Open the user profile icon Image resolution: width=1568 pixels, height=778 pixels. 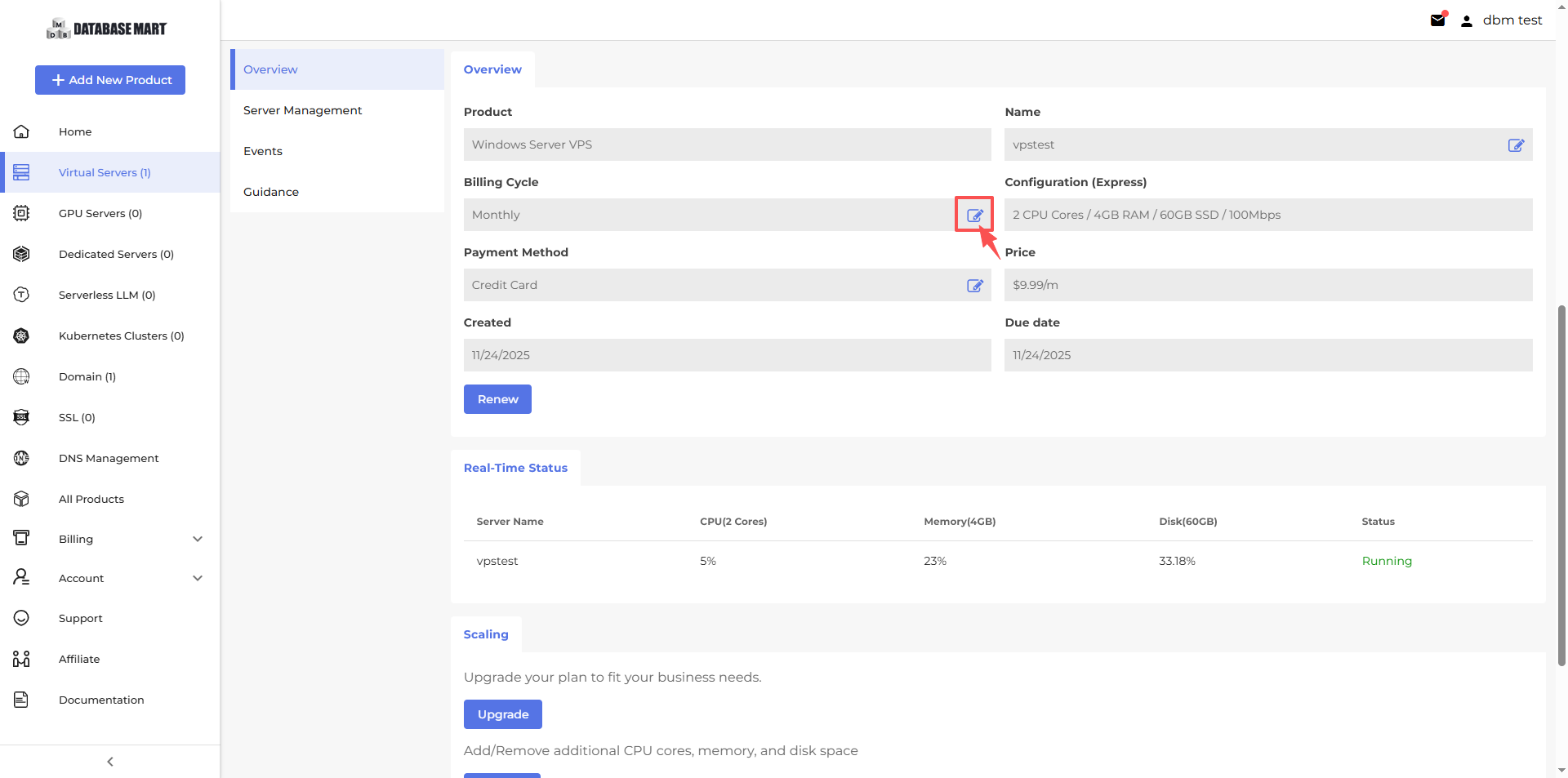[1467, 21]
